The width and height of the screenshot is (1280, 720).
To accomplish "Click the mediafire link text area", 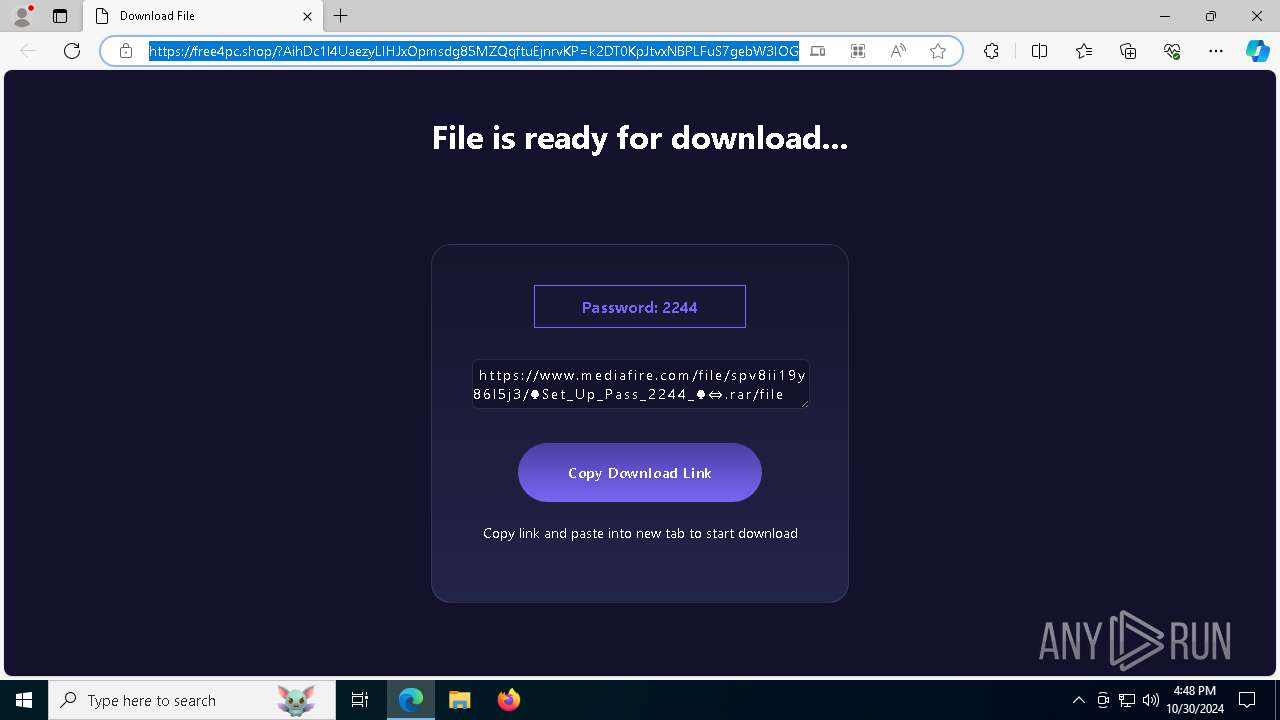I will (x=640, y=384).
